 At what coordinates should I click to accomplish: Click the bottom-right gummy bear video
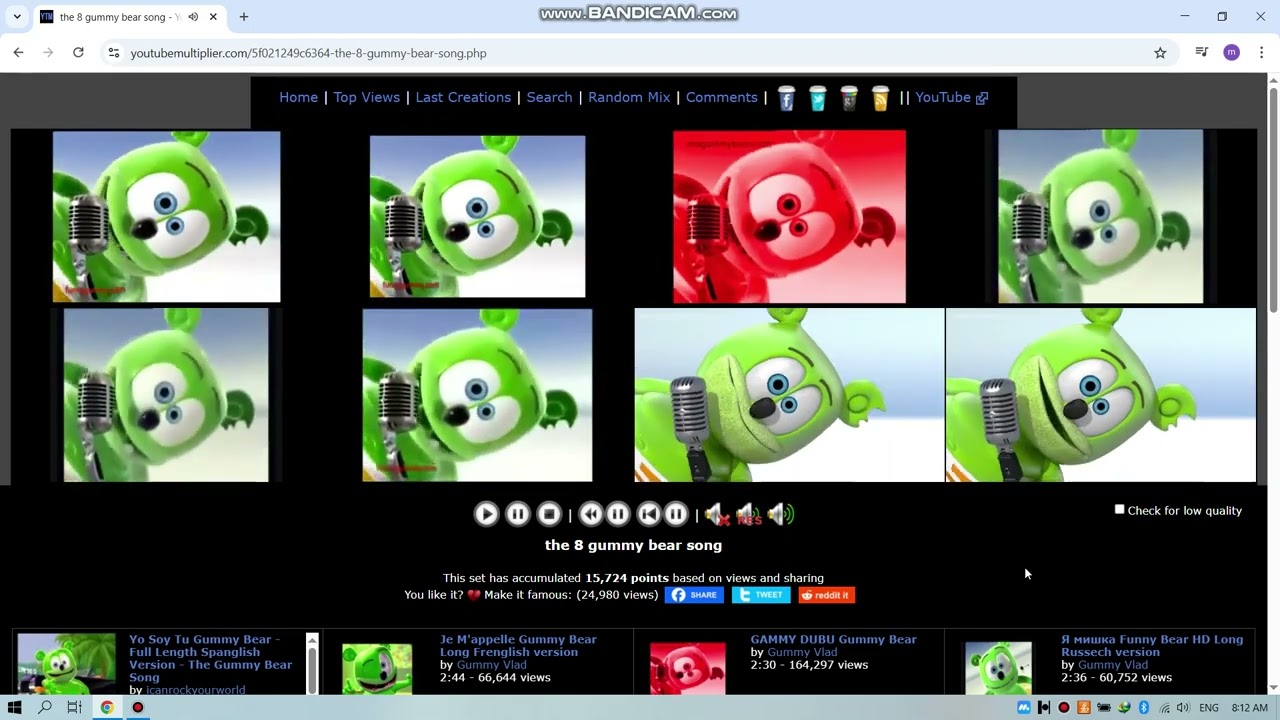(1100, 395)
